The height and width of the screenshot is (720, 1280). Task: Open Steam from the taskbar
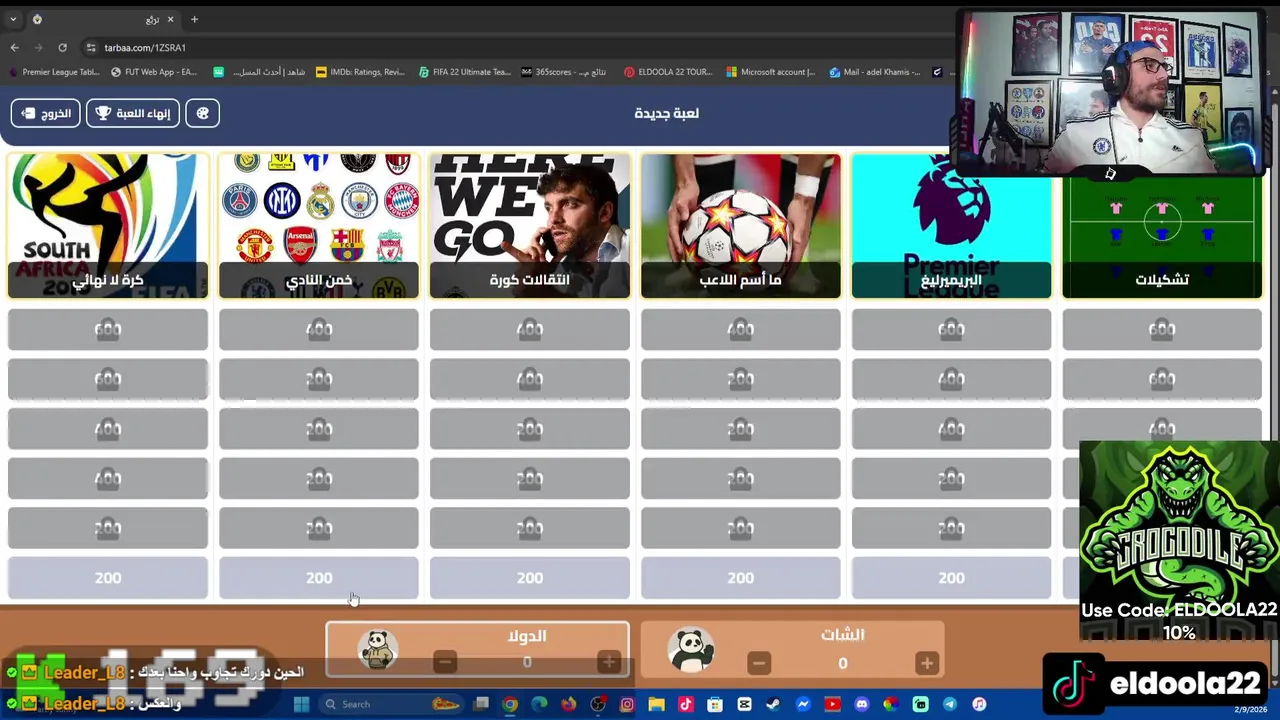point(773,704)
